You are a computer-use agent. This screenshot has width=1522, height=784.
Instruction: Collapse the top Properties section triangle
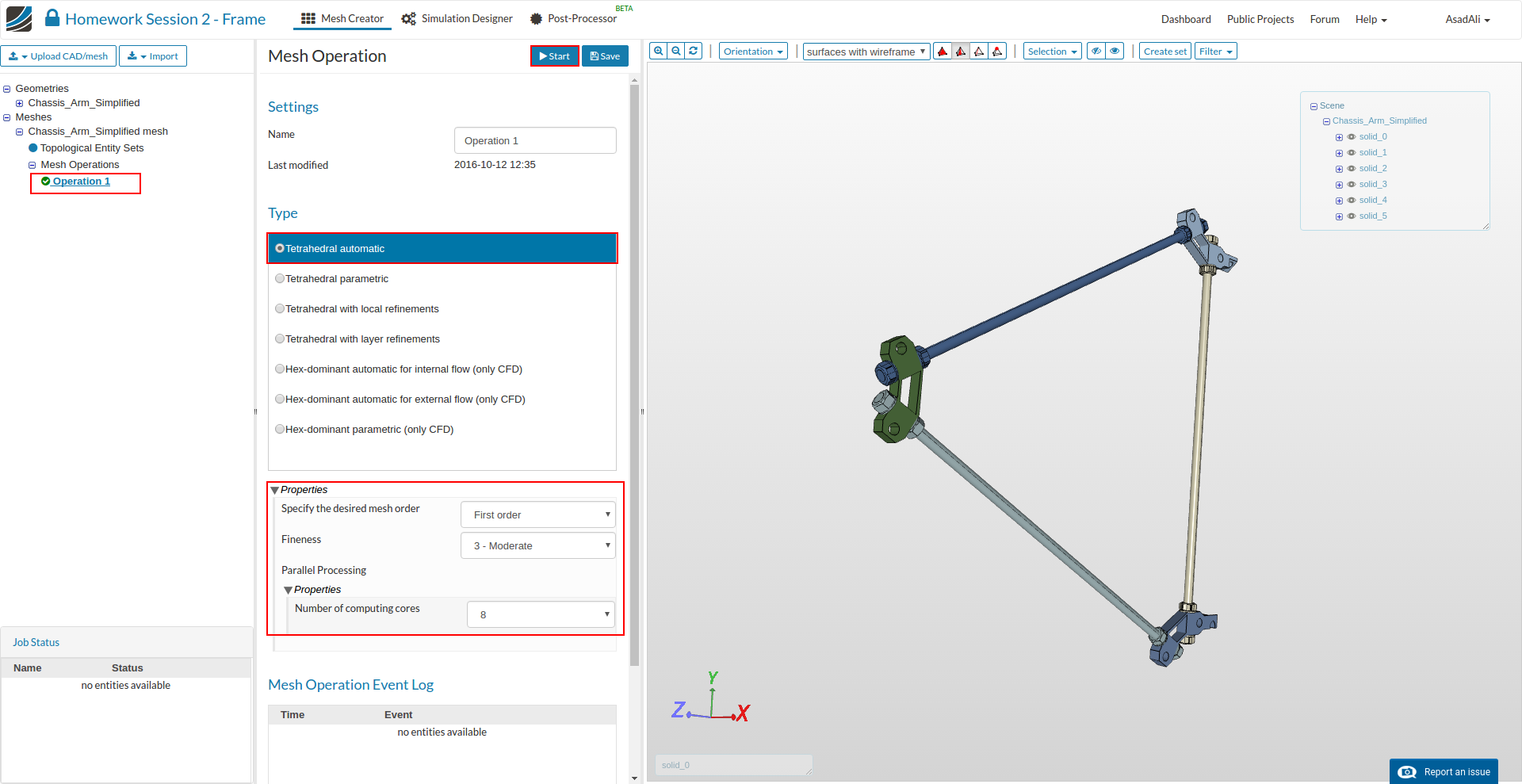pyautogui.click(x=275, y=491)
